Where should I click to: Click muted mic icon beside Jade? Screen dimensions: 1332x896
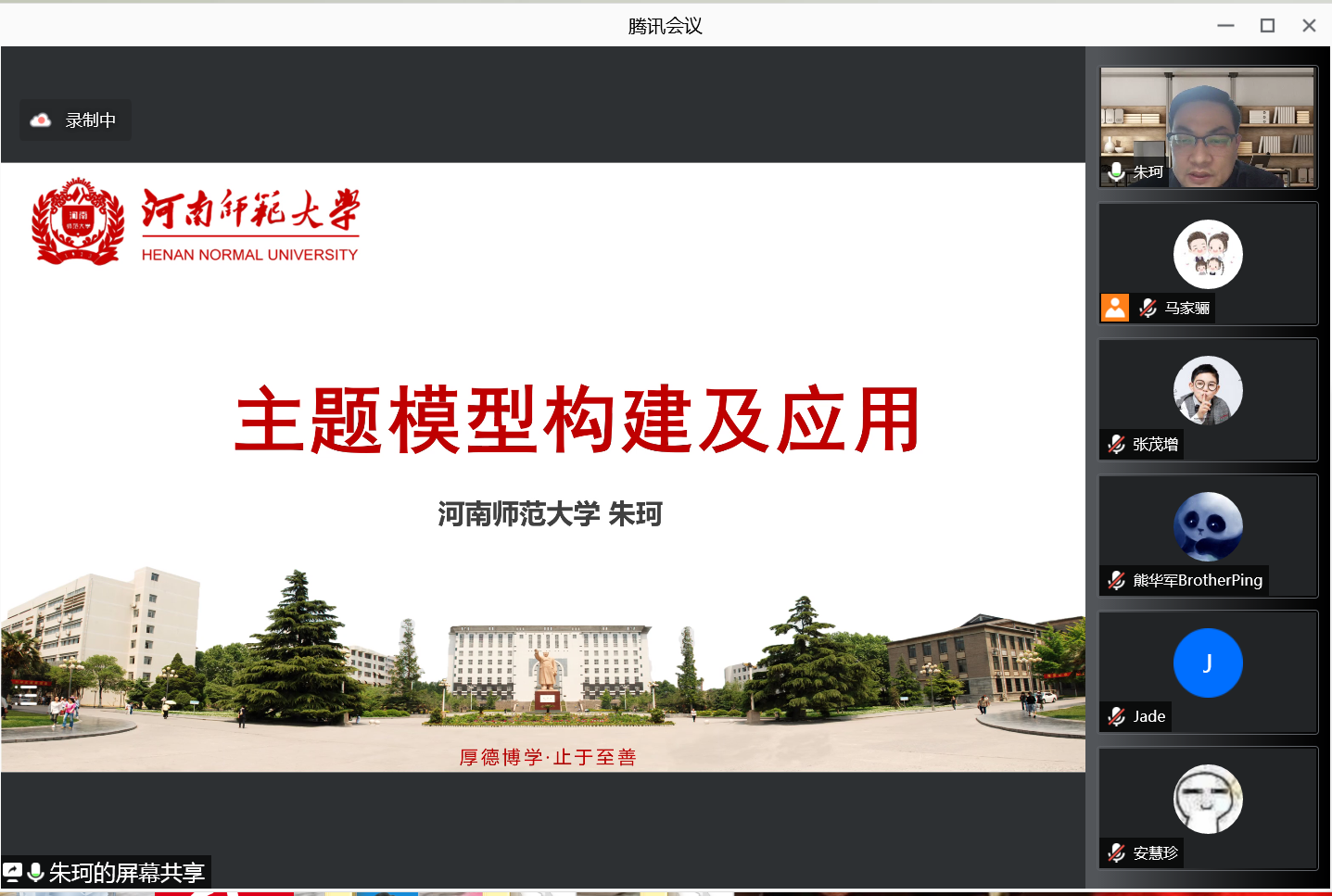[x=1116, y=716]
